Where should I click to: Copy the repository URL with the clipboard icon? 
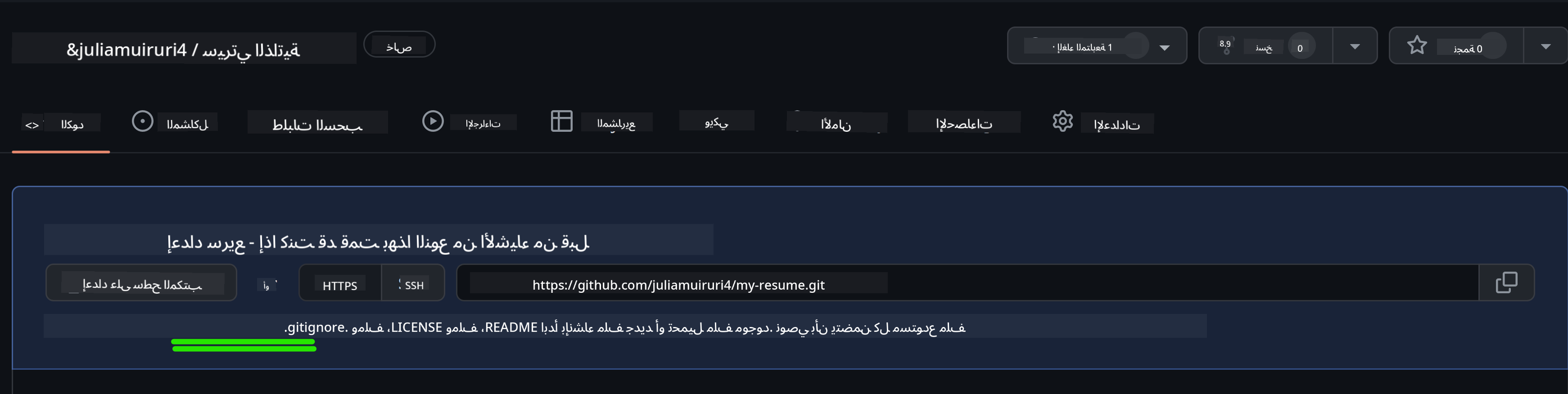(1506, 283)
